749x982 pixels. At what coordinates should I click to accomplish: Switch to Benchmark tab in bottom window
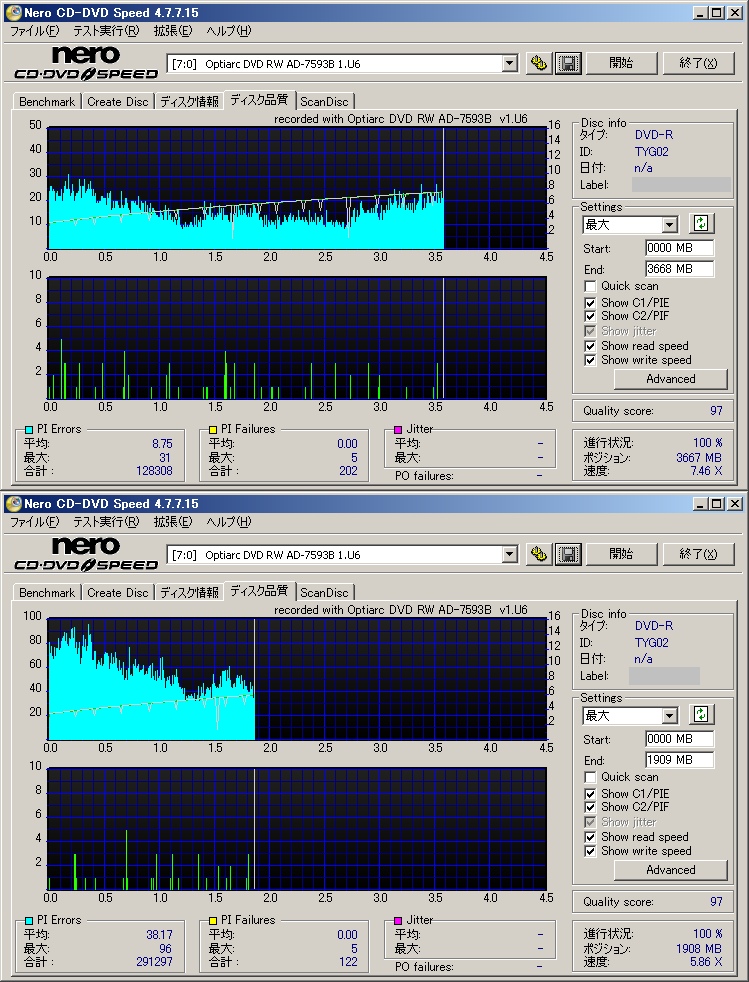[47, 592]
